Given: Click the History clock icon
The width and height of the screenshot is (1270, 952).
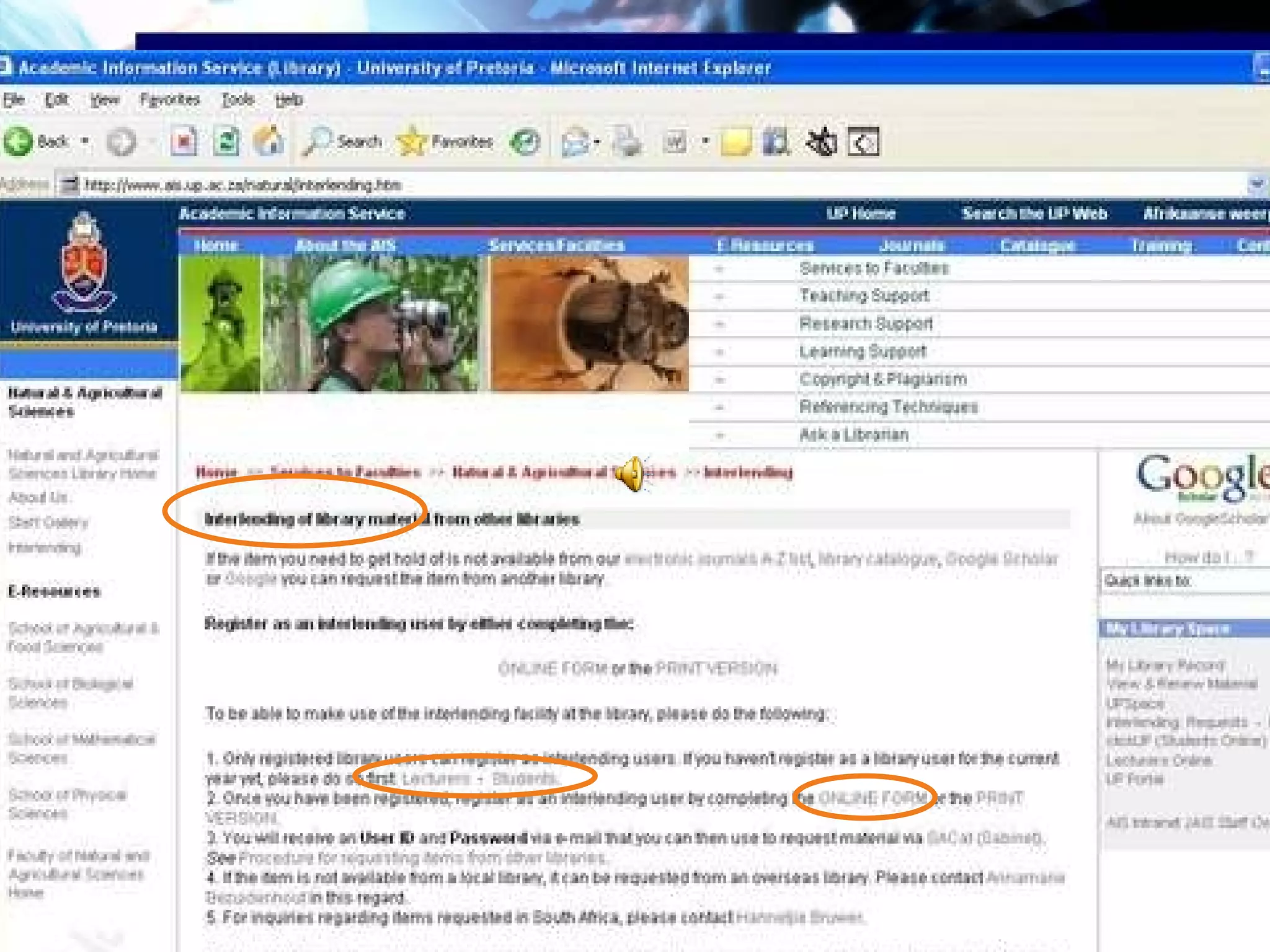Looking at the screenshot, I should (525, 142).
